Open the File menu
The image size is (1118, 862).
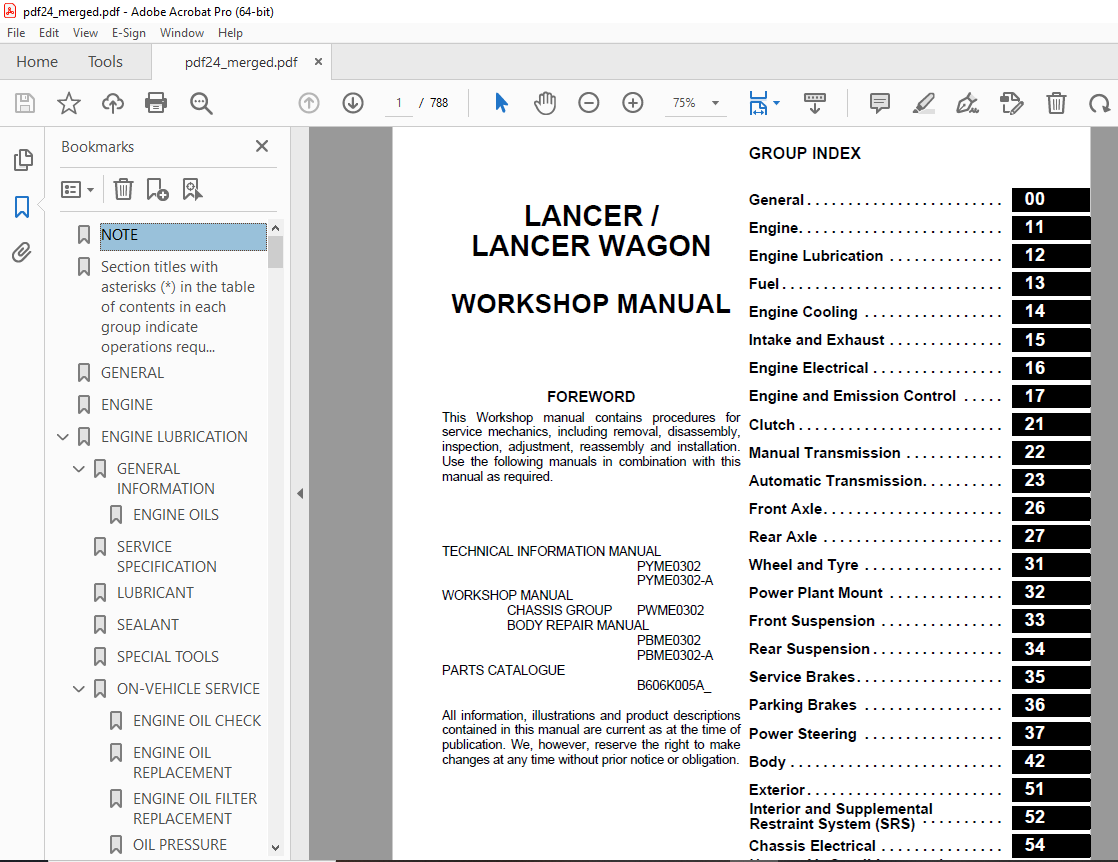pos(16,33)
